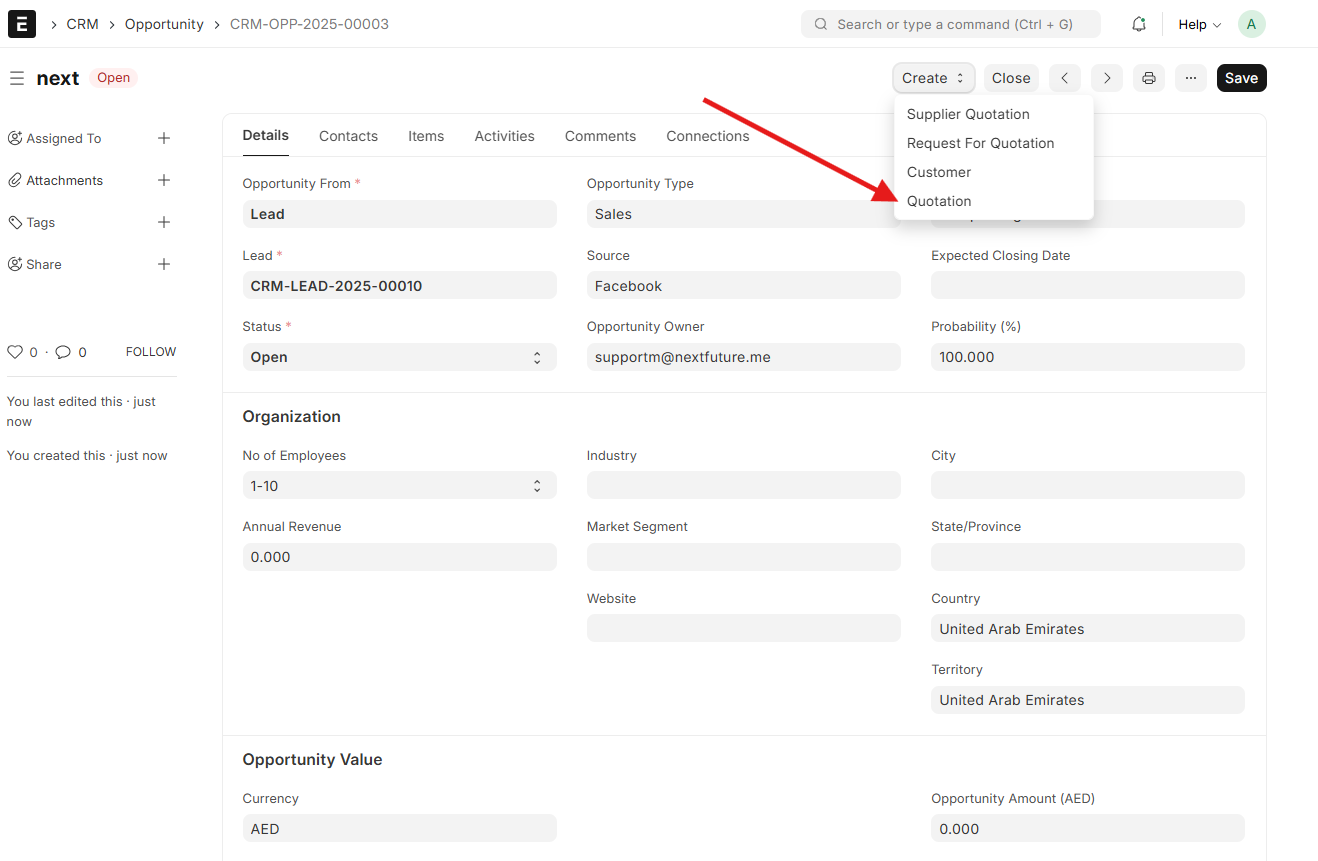Viewport: 1318px width, 861px height.
Task: Go to next record arrow
Action: 1106,78
